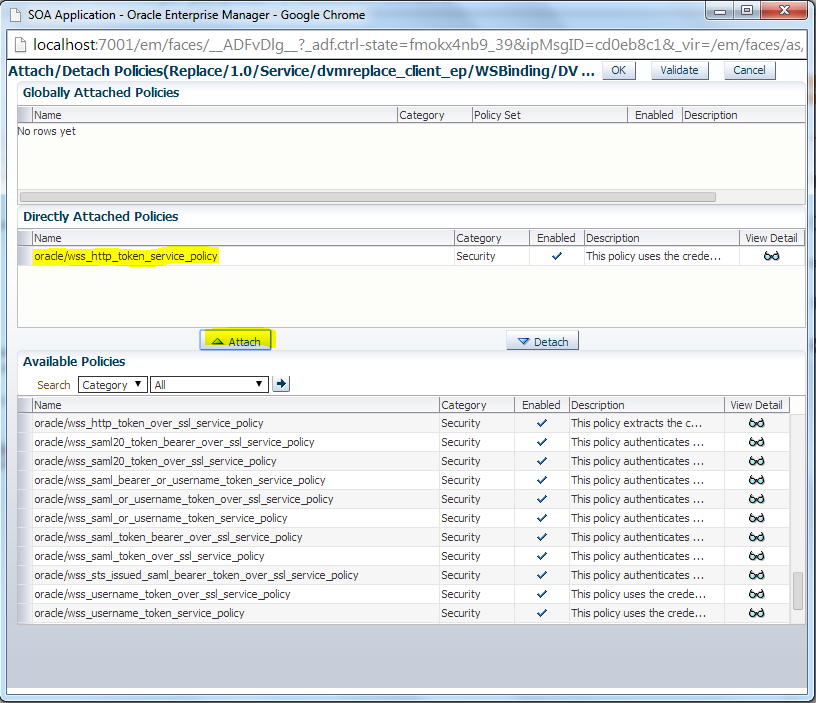The width and height of the screenshot is (816, 703).
Task: Open the All filter dropdown
Action: coord(209,385)
